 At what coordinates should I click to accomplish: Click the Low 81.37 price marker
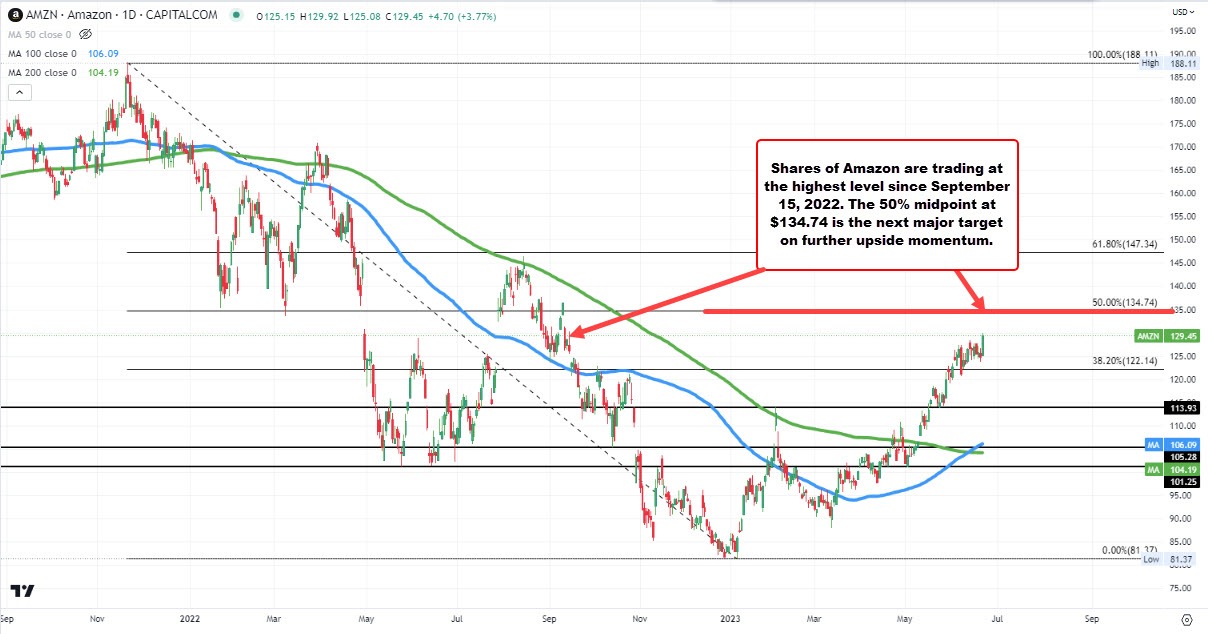(x=1166, y=559)
